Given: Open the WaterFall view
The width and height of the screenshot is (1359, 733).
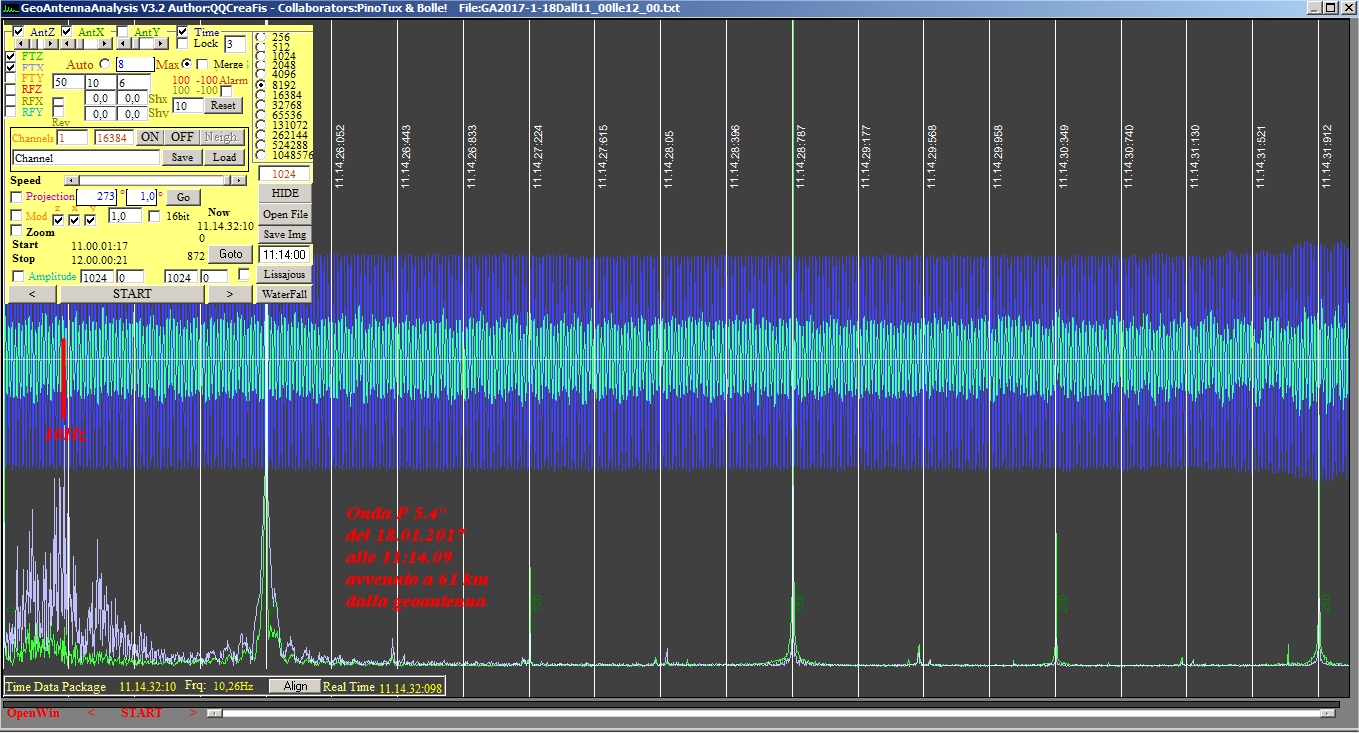Looking at the screenshot, I should pyautogui.click(x=285, y=294).
